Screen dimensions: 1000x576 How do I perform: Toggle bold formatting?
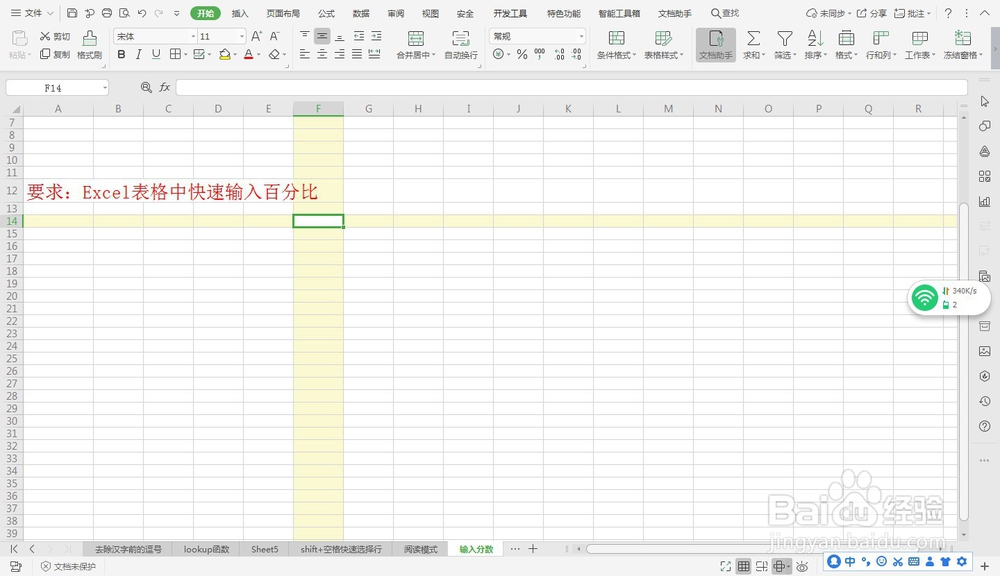122,54
